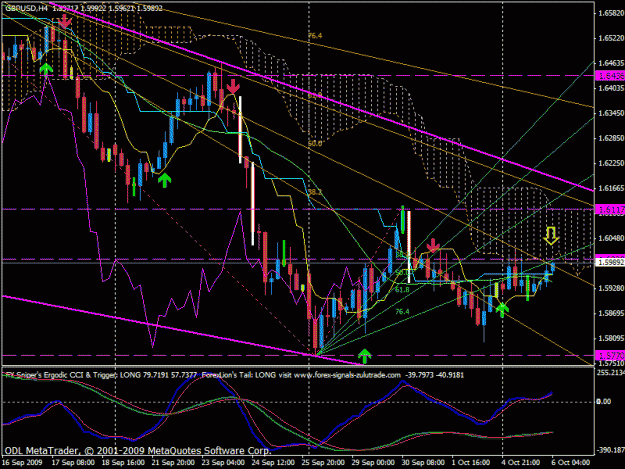This screenshot has height=469, width=625.
Task: Click the red down arrow above the 23 Sep peak
Action: point(233,86)
